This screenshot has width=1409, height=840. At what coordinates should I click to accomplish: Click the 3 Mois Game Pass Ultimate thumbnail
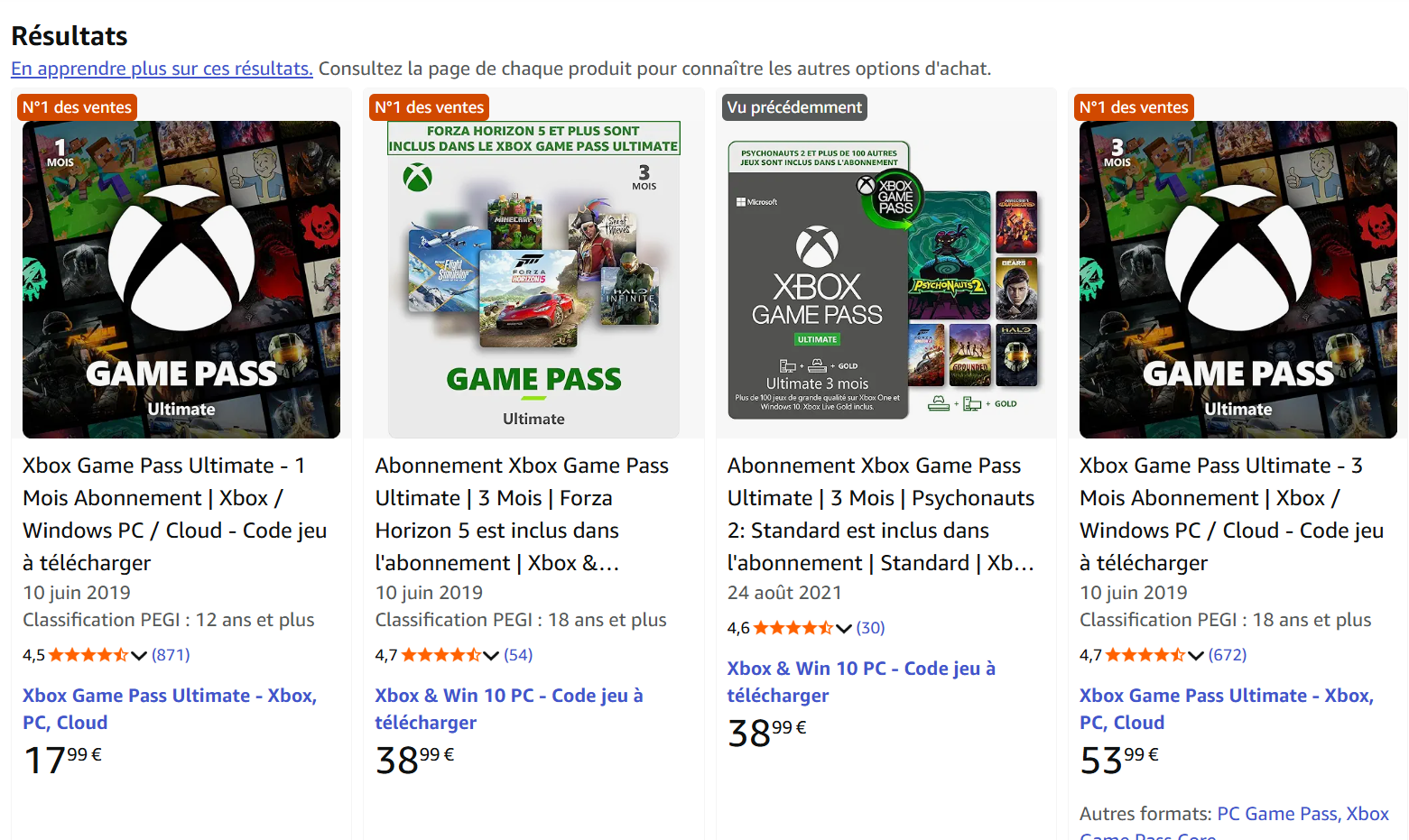(x=1238, y=280)
